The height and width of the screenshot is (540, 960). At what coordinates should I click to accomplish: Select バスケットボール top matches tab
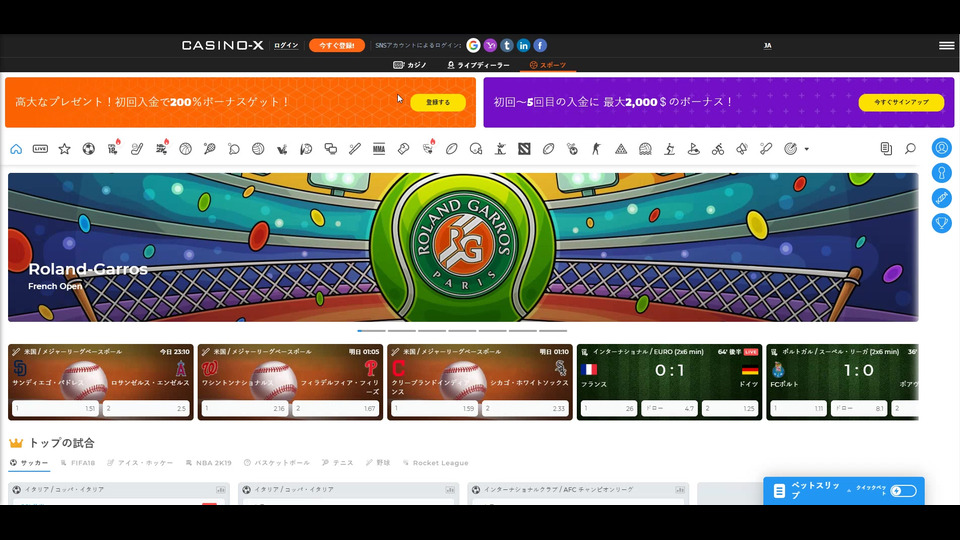pos(277,463)
